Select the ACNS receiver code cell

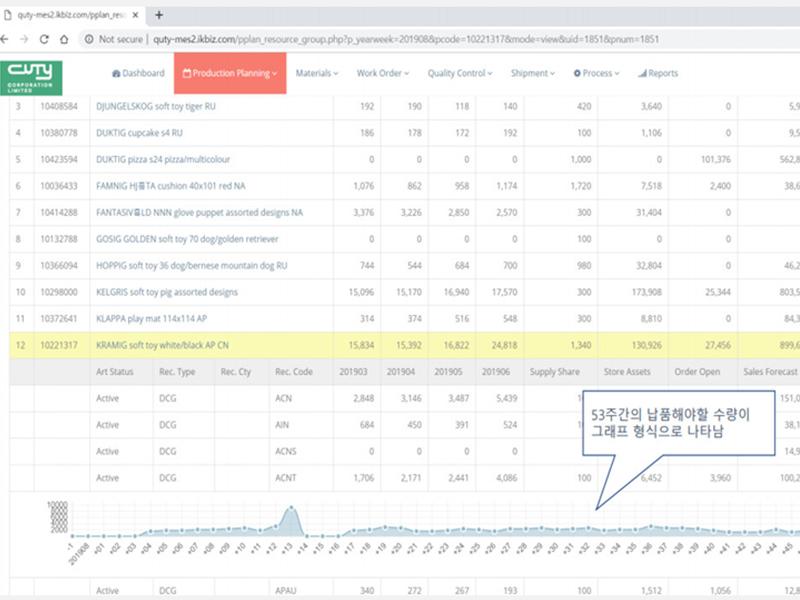point(286,451)
